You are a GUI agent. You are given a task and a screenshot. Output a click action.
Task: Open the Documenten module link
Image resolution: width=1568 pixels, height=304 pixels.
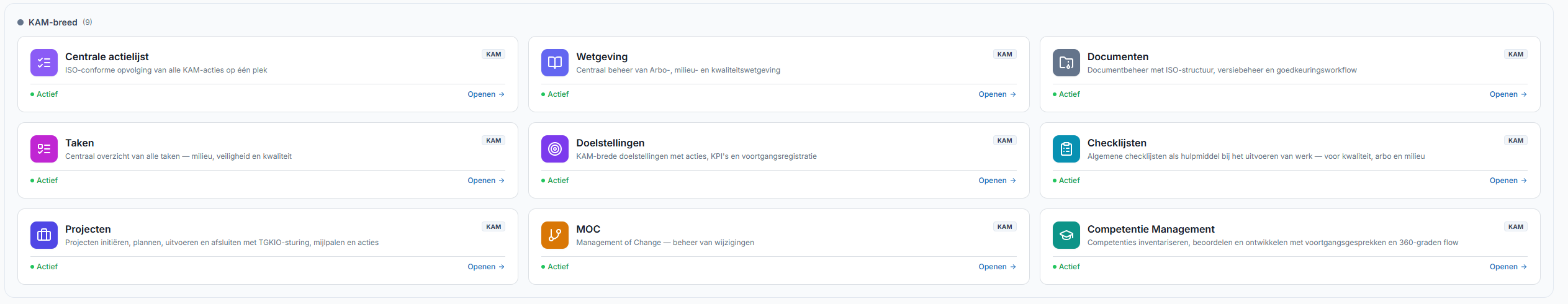tap(1508, 94)
